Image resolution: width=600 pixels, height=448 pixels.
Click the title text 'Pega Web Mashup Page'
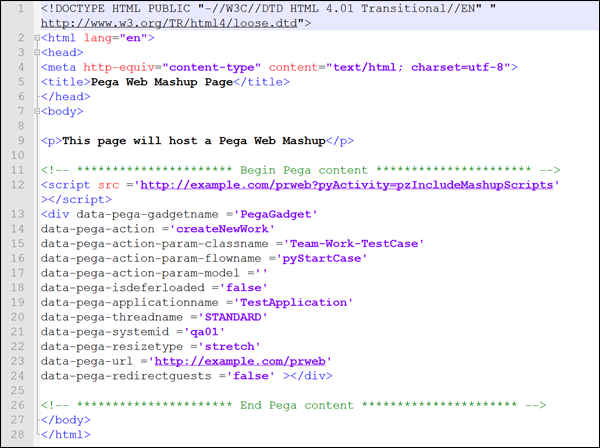[x=162, y=82]
